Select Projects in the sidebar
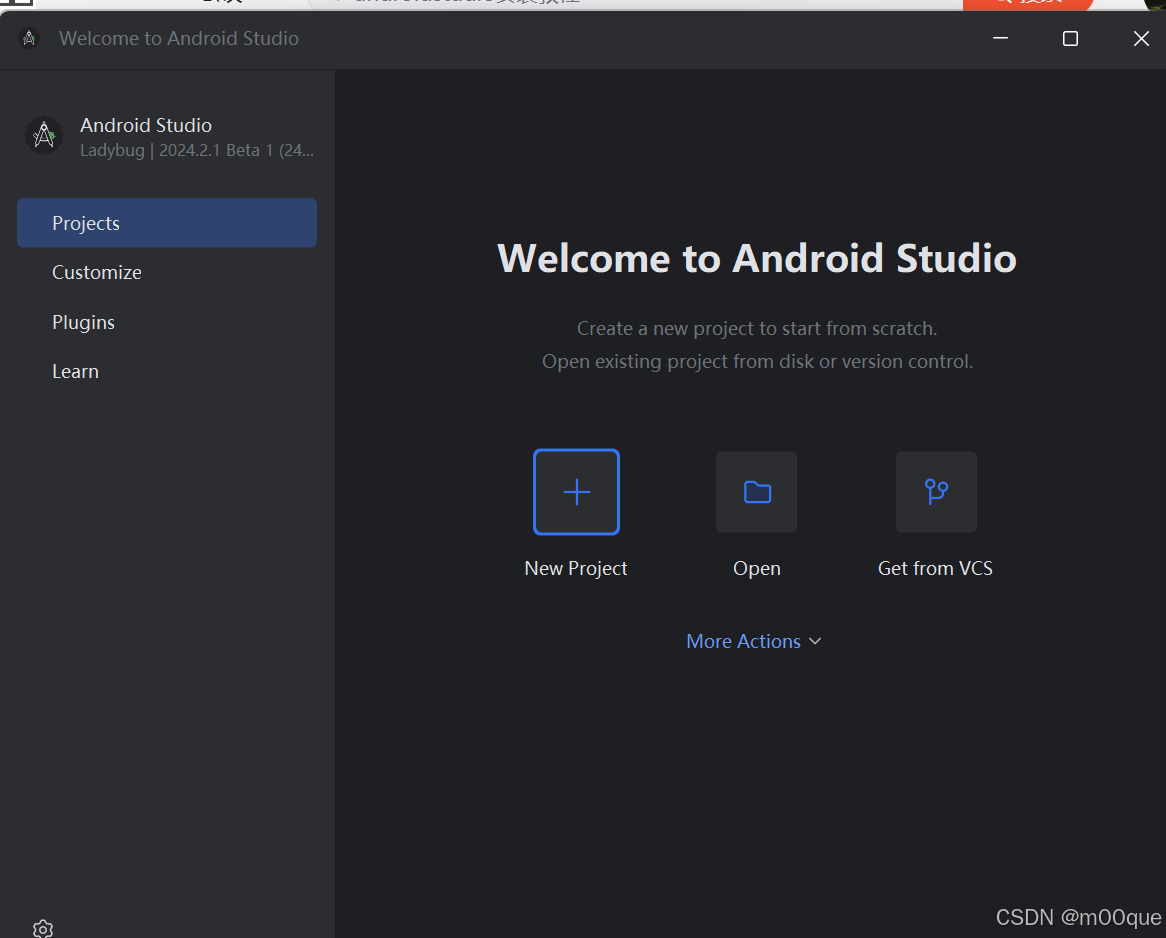This screenshot has width=1166, height=938. (x=86, y=222)
